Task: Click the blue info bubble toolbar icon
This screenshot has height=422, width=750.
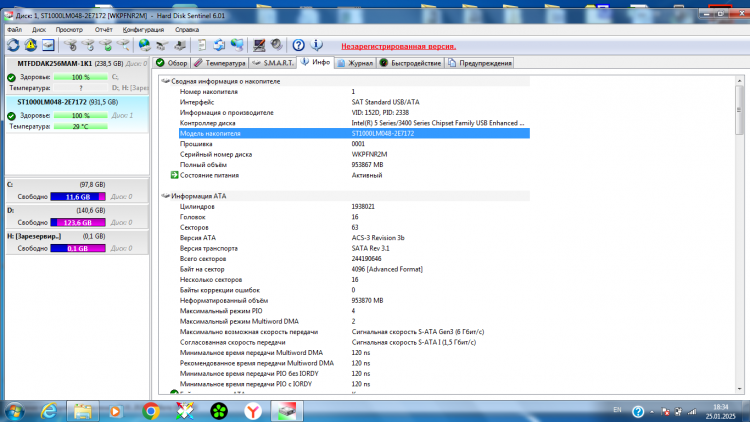Action: click(316, 45)
